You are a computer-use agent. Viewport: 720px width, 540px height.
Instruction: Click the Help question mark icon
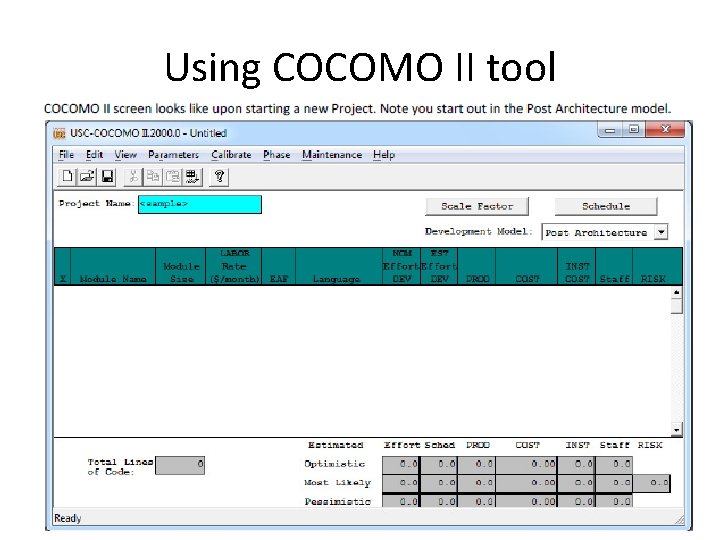[219, 177]
